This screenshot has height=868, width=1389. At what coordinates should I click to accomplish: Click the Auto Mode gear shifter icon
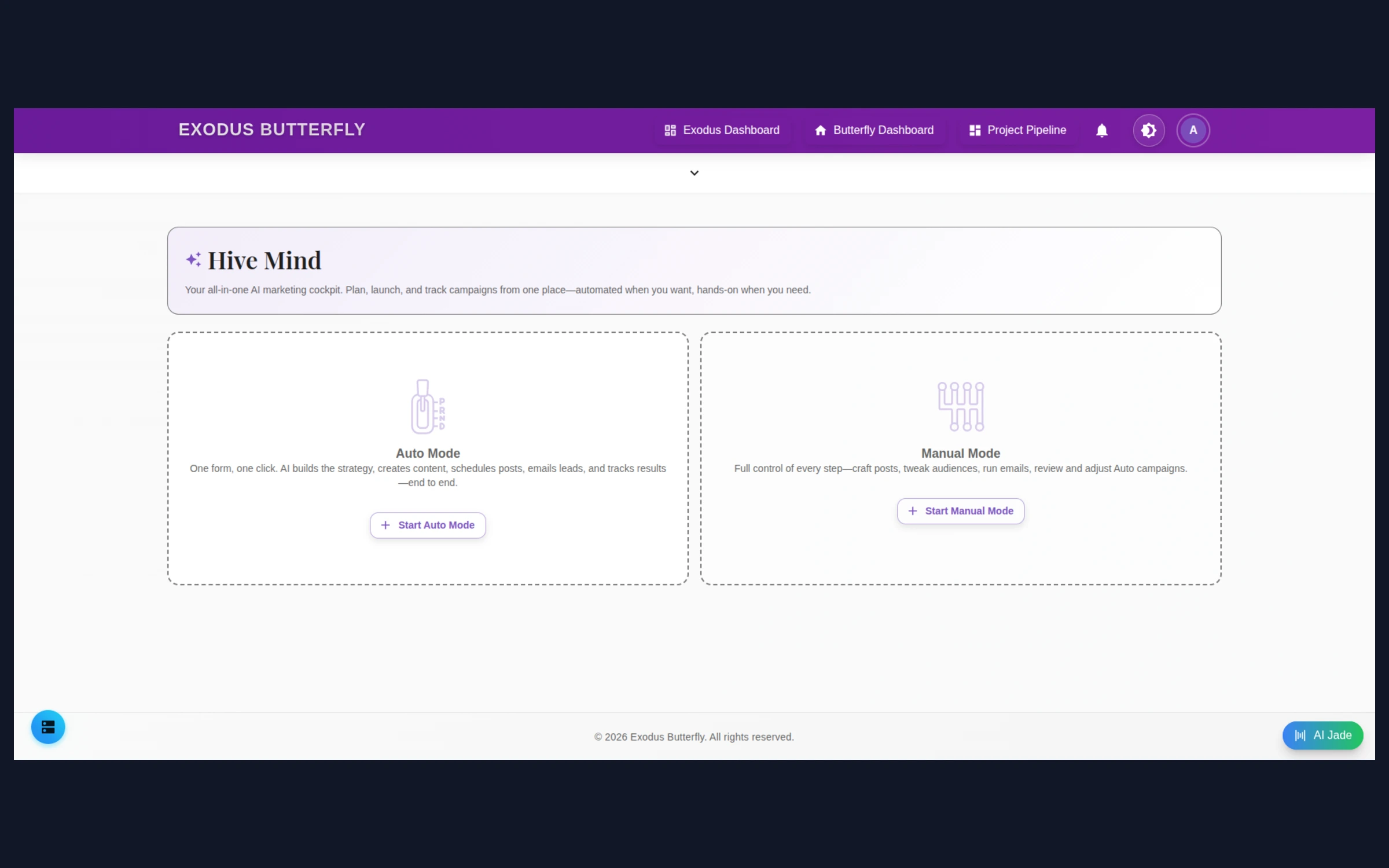click(428, 406)
